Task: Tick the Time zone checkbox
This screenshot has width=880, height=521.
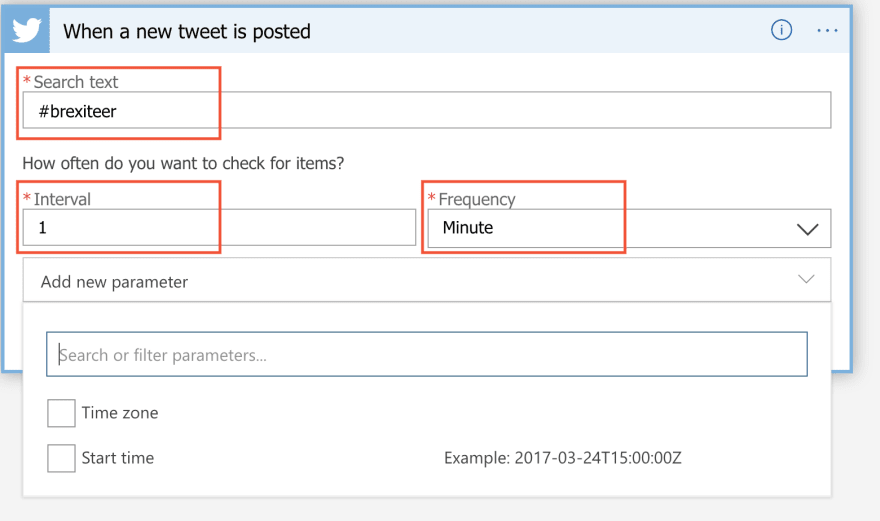Action: tap(61, 413)
